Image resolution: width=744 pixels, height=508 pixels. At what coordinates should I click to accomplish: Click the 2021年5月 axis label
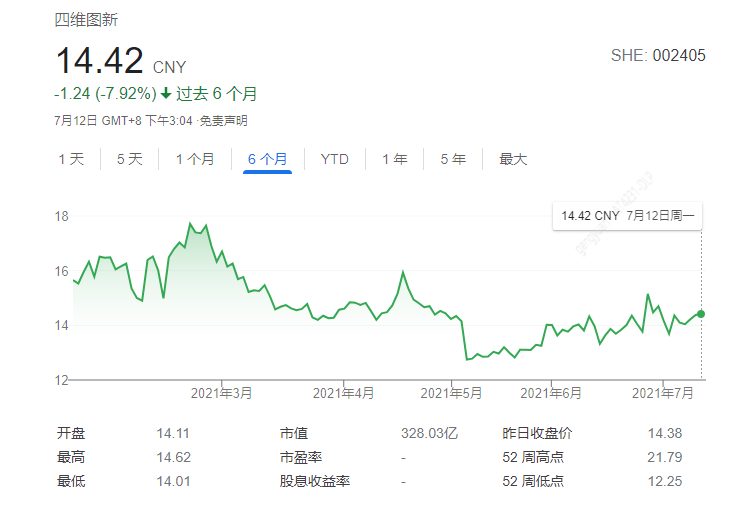coord(451,393)
